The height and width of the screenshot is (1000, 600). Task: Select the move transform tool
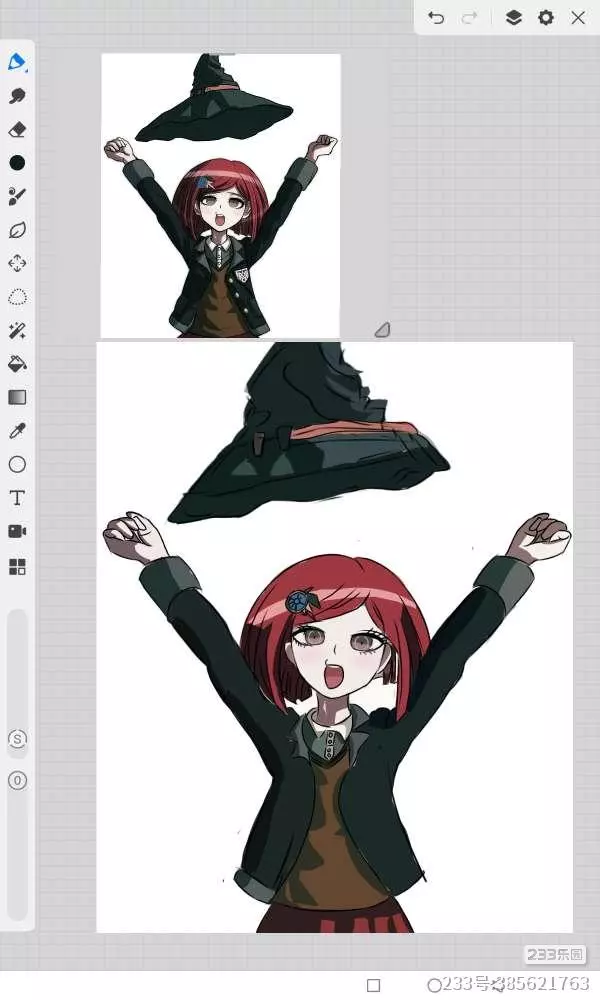(x=17, y=263)
